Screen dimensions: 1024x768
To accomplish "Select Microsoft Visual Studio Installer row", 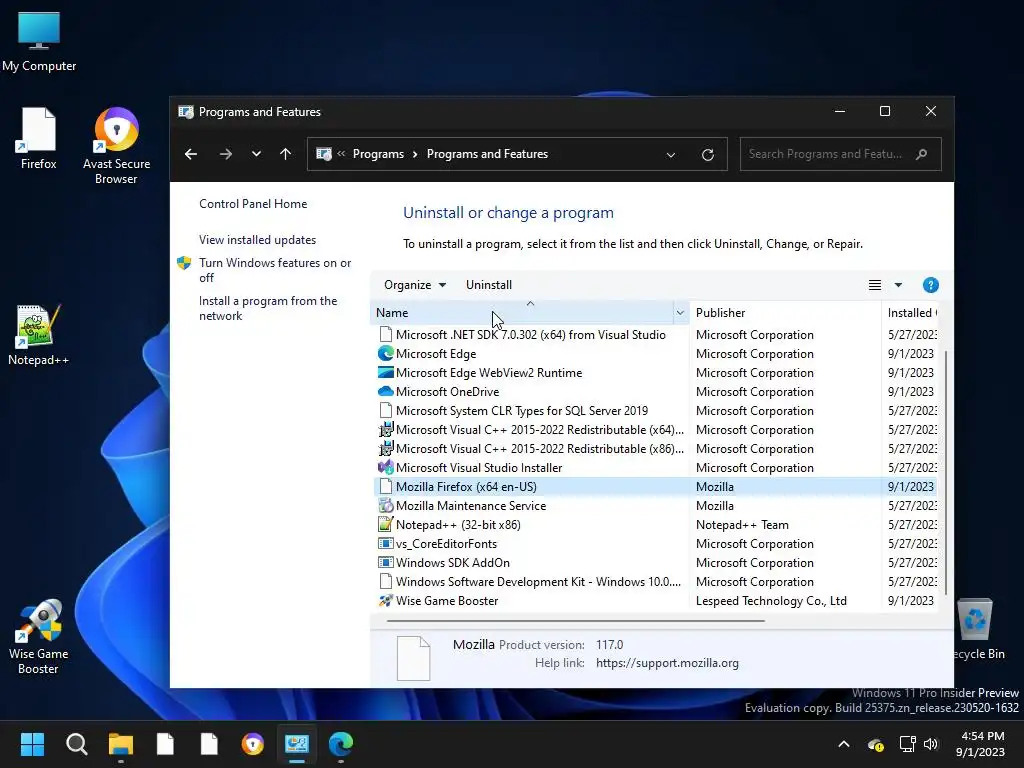I will click(656, 467).
